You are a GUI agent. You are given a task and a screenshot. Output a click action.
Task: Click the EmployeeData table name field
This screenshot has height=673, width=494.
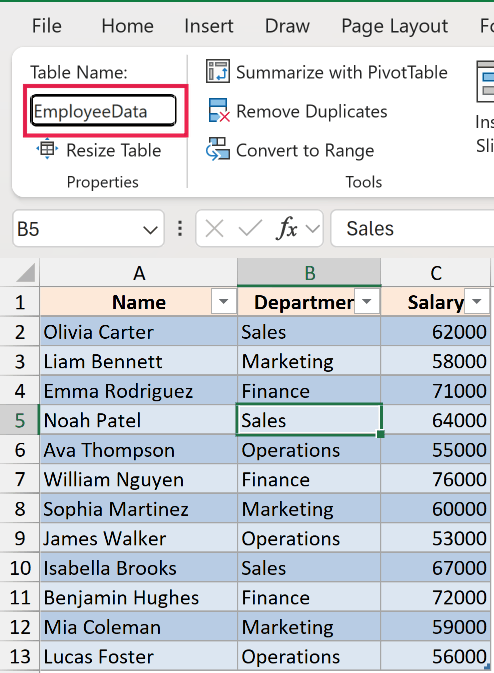pos(103,111)
